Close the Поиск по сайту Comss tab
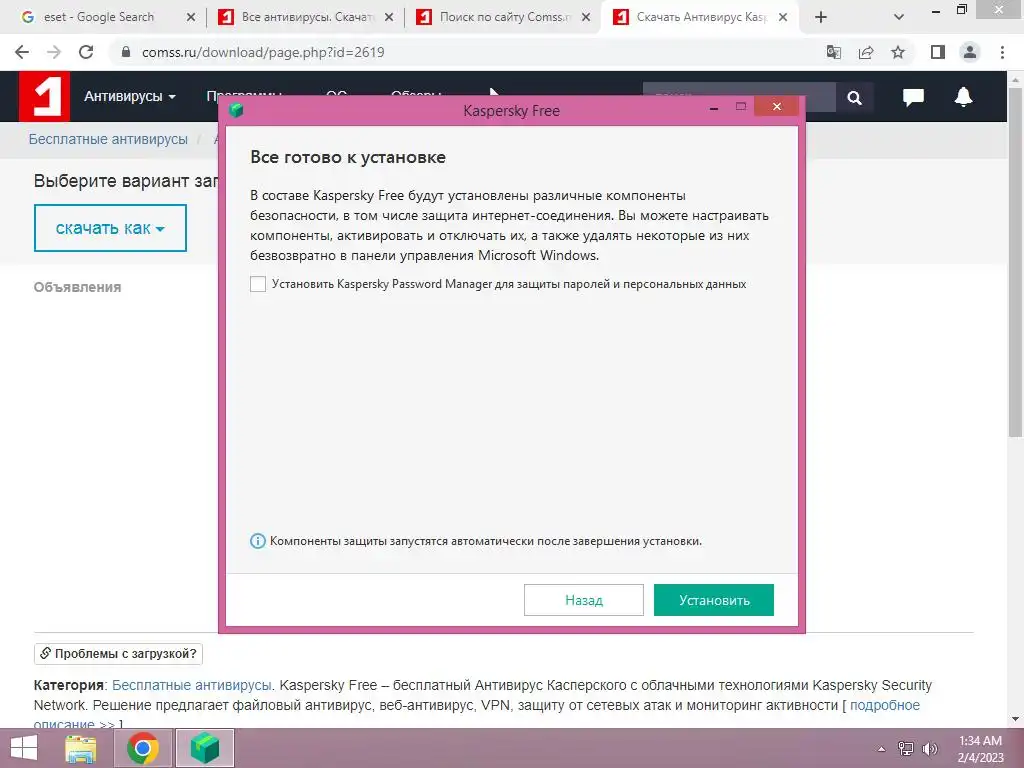 tap(586, 18)
